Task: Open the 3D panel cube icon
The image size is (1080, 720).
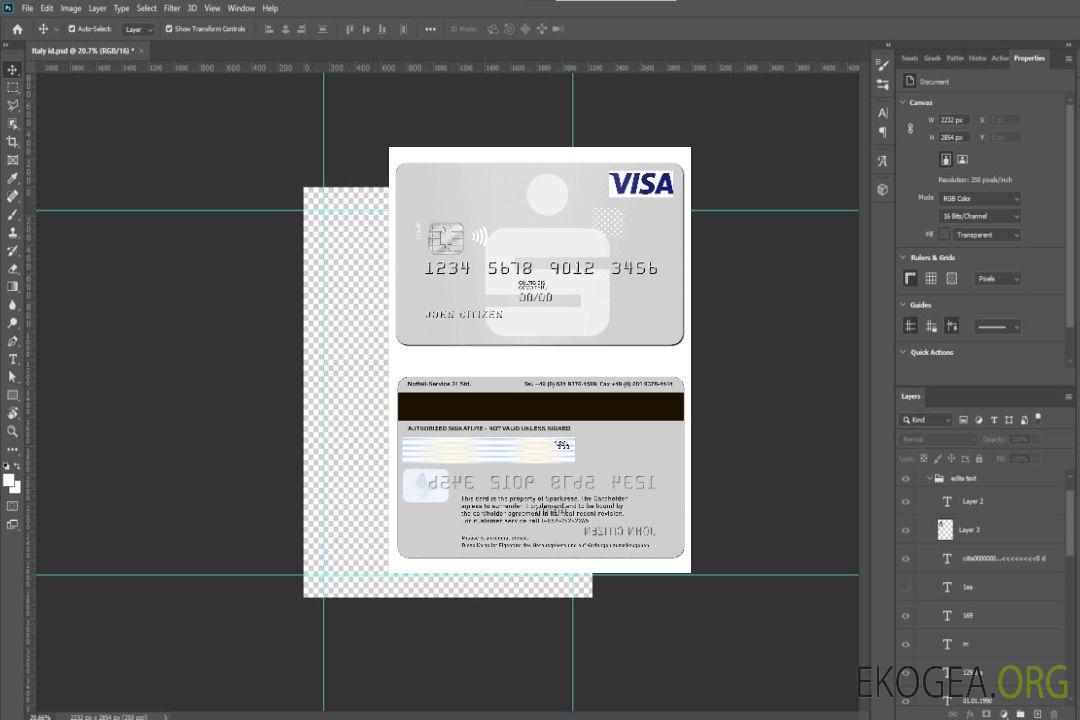Action: [882, 189]
